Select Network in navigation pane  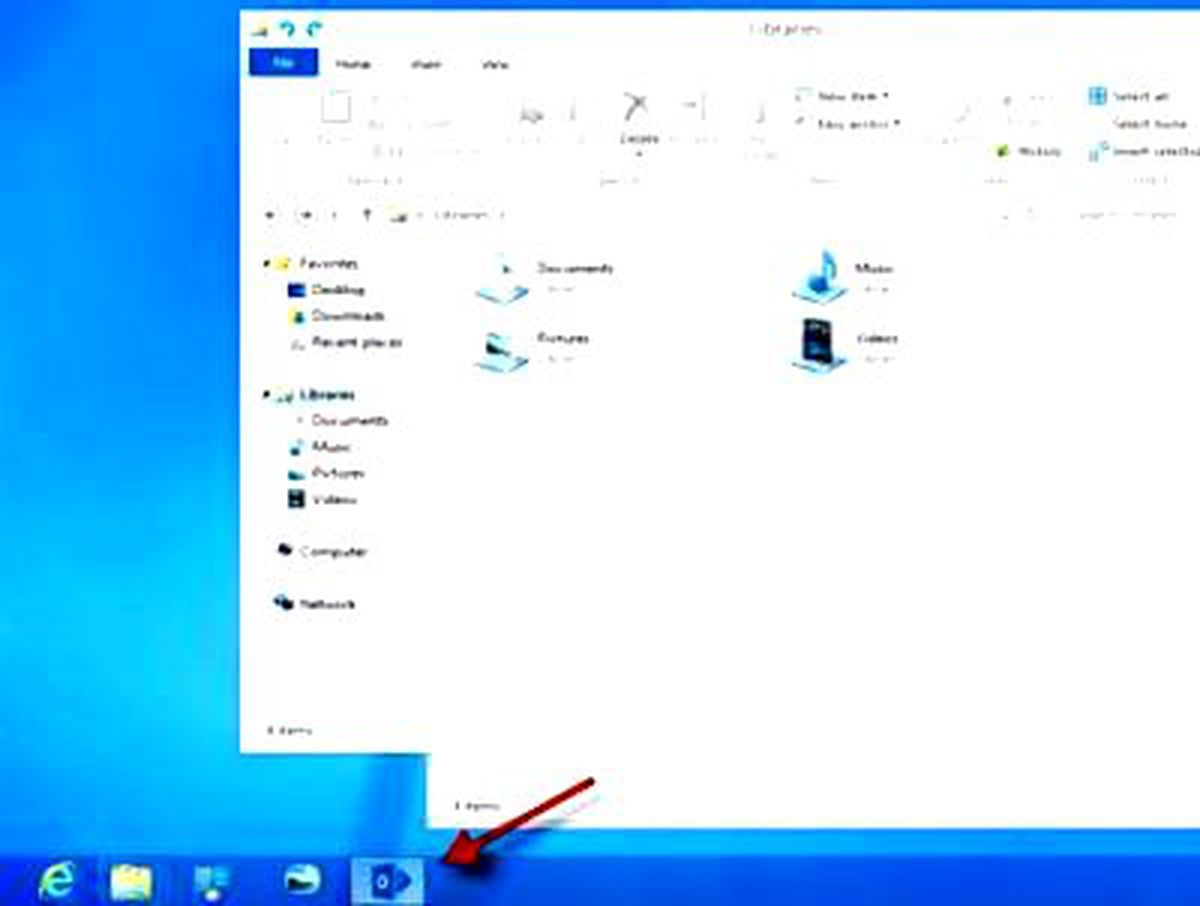pos(315,604)
